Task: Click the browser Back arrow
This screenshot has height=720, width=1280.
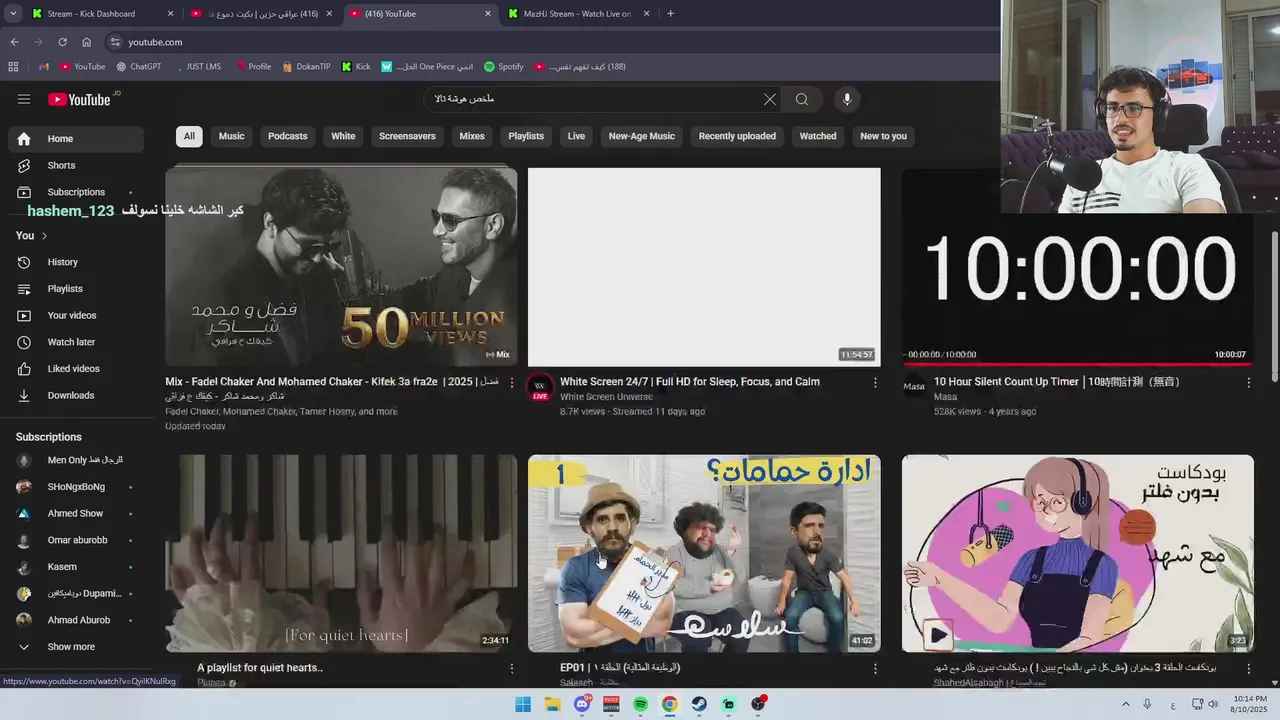Action: (14, 42)
